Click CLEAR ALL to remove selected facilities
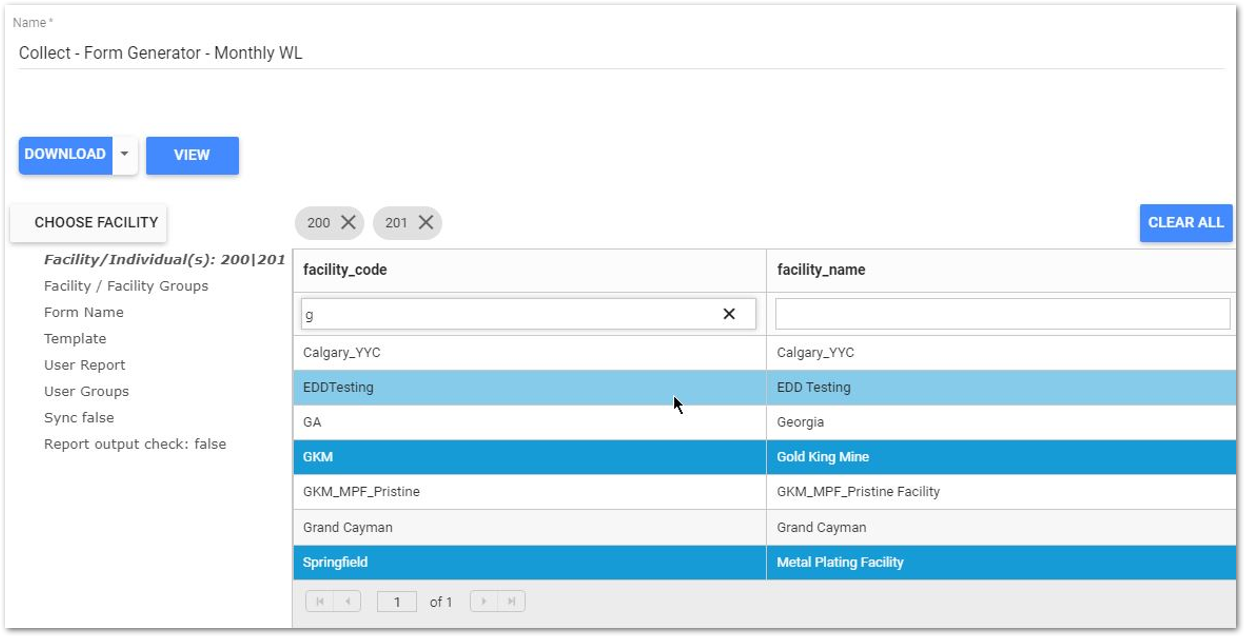The height and width of the screenshot is (637, 1245). pyautogui.click(x=1186, y=222)
